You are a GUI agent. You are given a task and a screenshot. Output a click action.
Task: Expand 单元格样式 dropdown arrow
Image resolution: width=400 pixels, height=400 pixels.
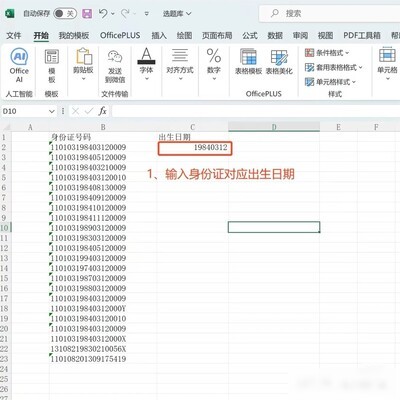(x=354, y=82)
